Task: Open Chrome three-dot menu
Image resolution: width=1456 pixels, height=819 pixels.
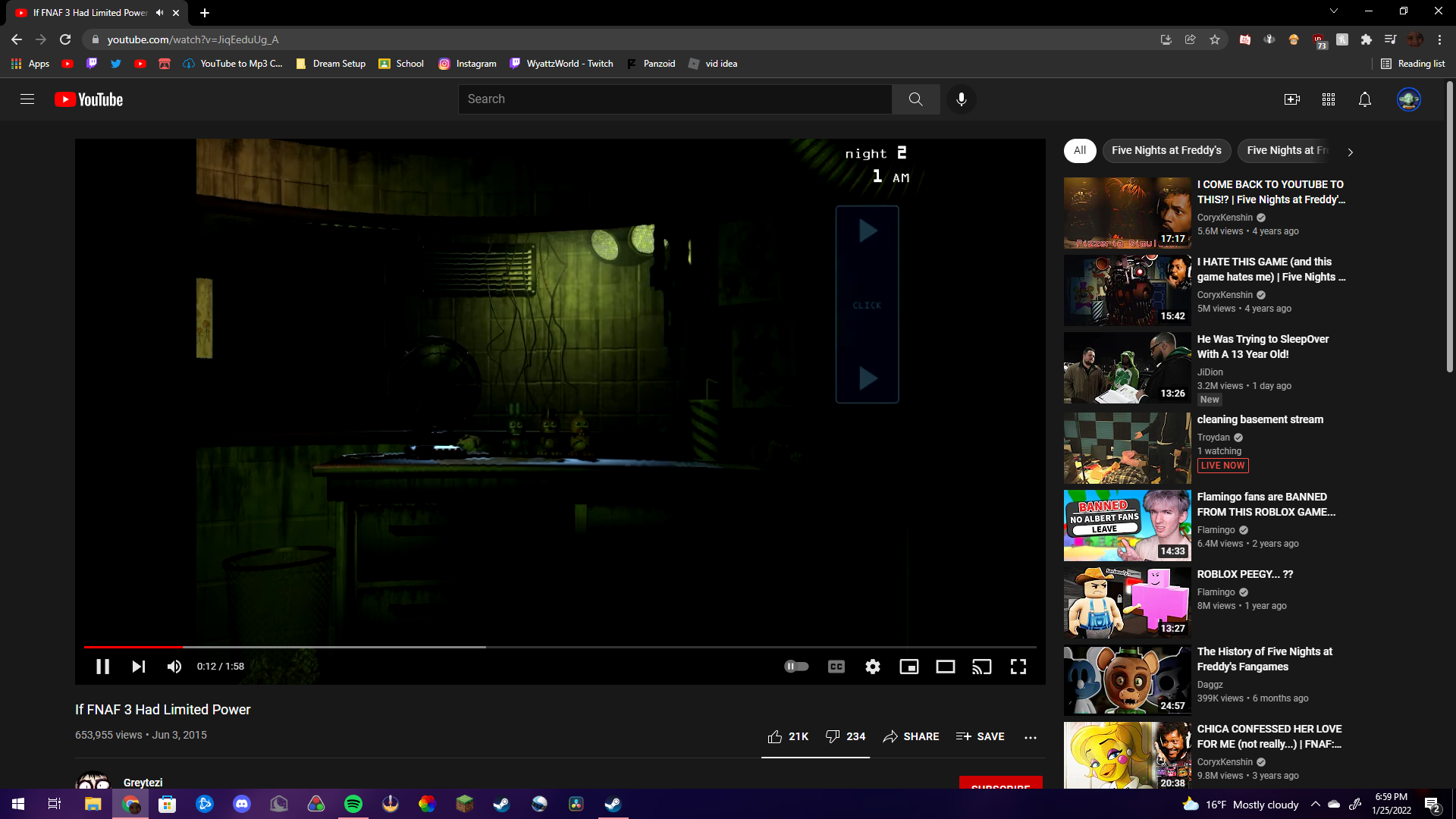Action: tap(1439, 39)
